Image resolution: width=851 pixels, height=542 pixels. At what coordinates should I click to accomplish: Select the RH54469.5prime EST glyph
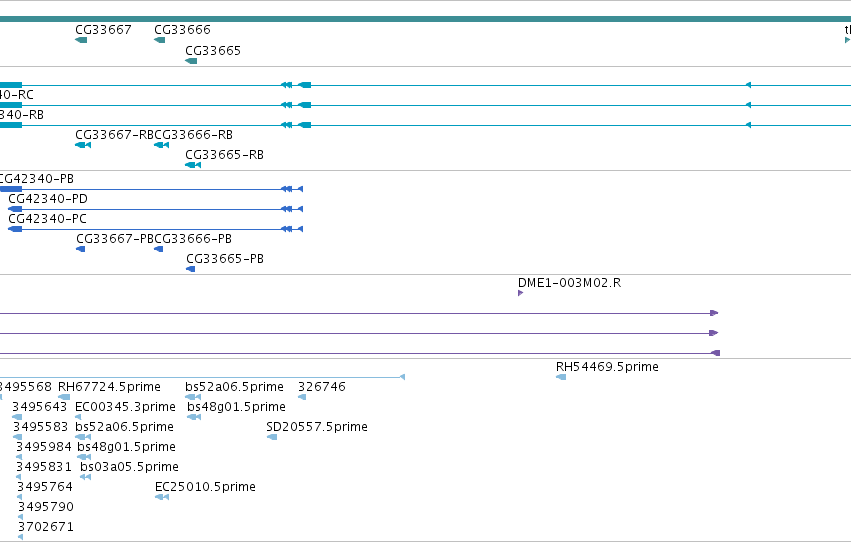tap(561, 377)
